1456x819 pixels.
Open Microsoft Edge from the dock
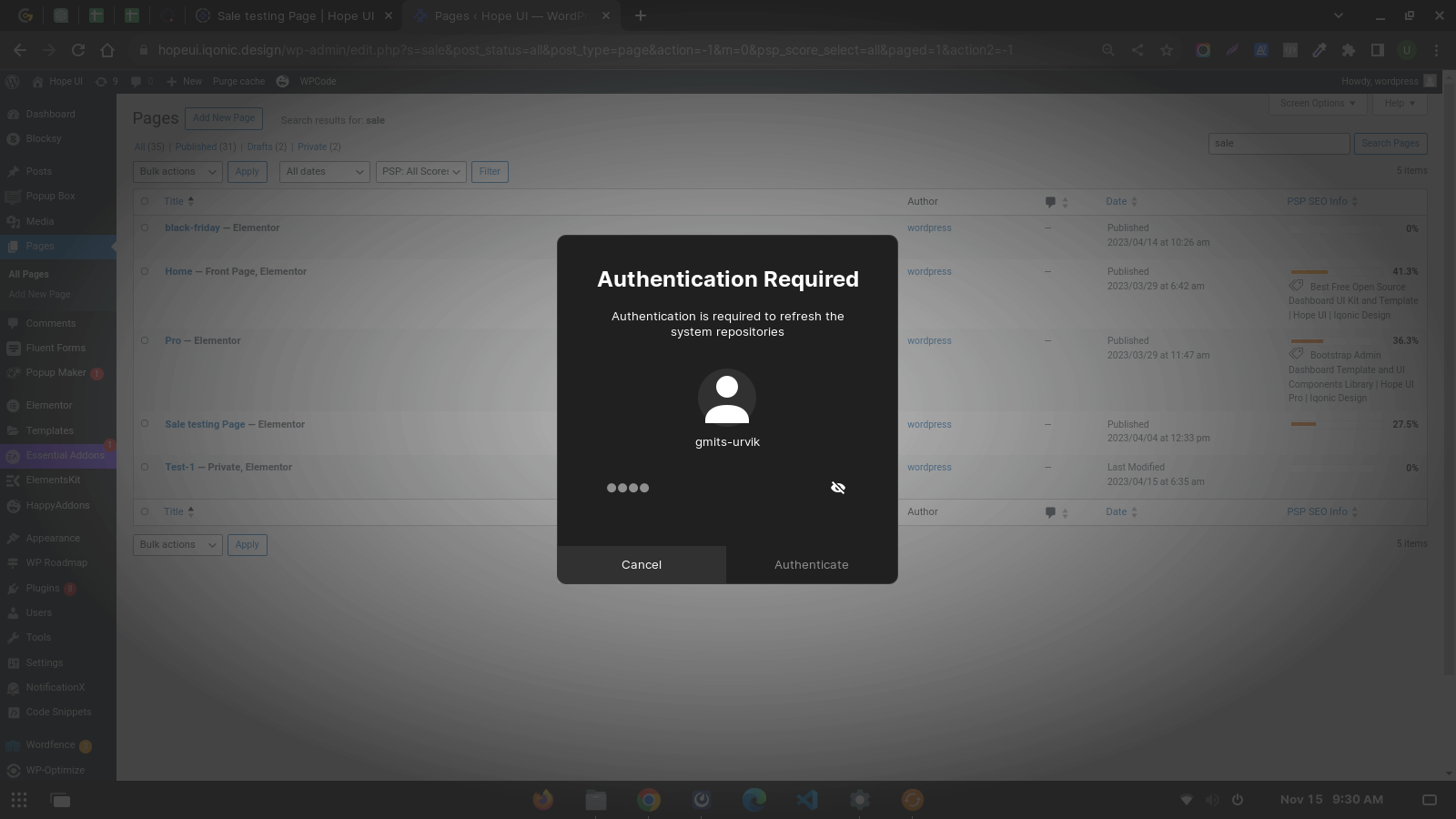(x=754, y=800)
